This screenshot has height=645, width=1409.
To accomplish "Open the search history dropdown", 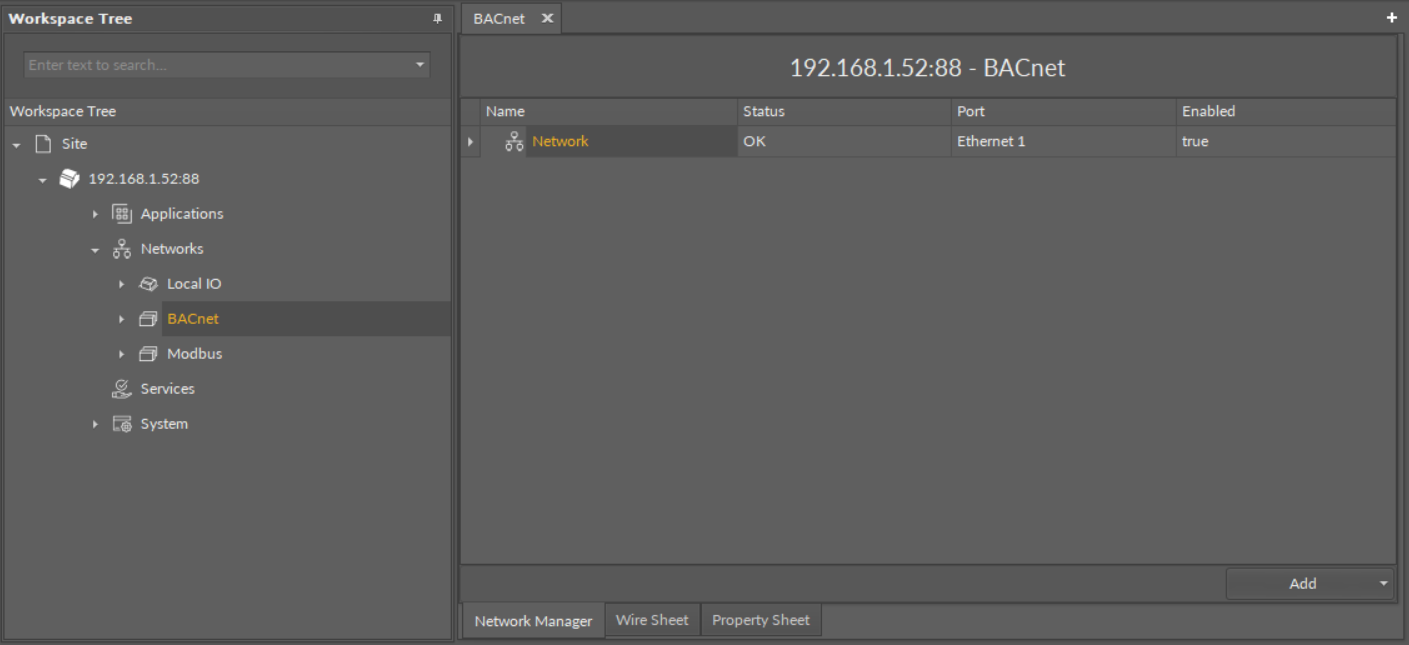I will pos(418,63).
